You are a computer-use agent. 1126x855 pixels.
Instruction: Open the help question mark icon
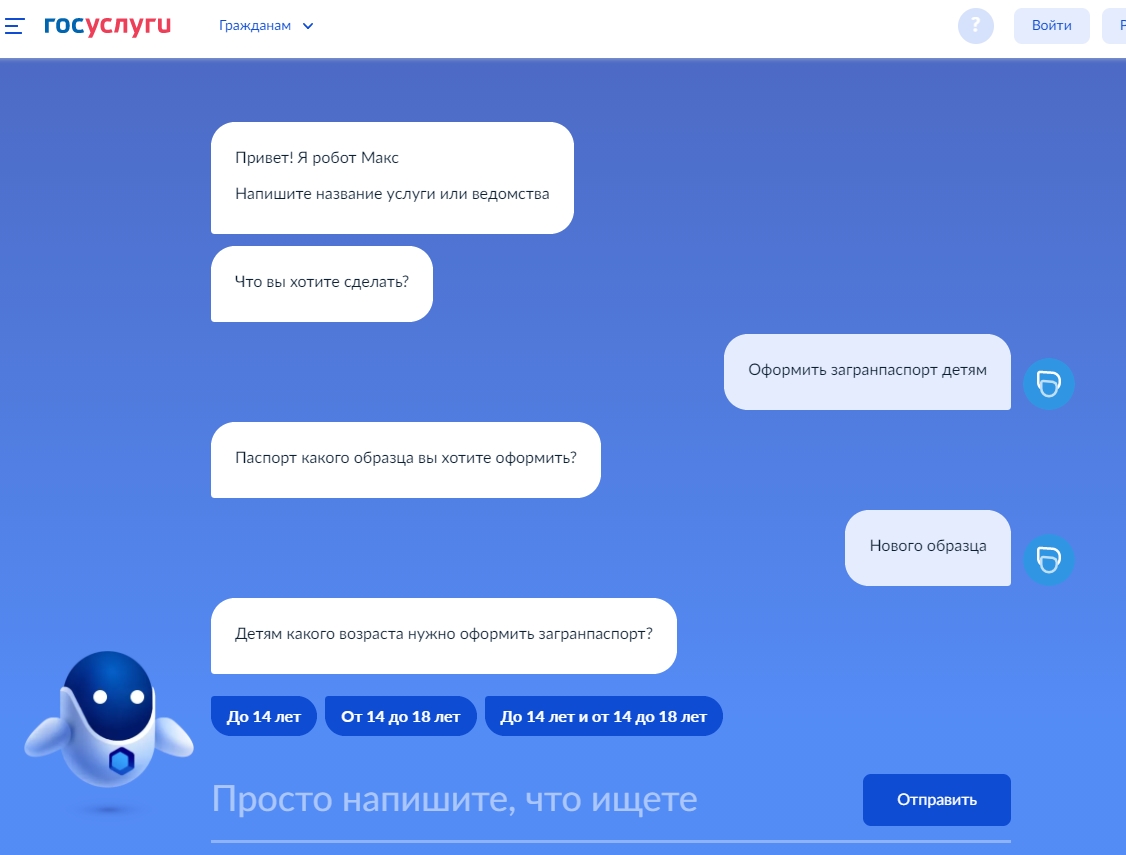[x=975, y=26]
